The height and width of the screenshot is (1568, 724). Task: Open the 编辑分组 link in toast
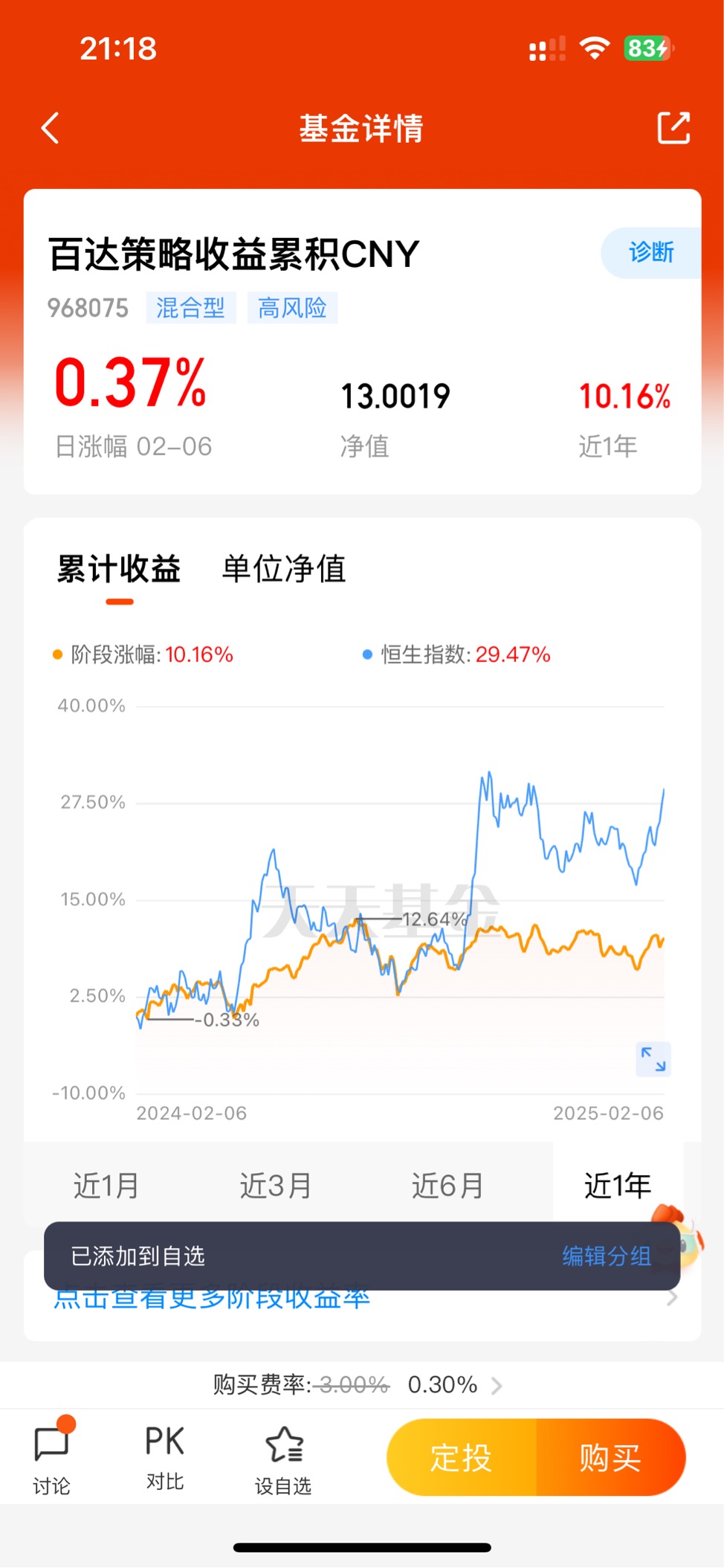point(607,1256)
